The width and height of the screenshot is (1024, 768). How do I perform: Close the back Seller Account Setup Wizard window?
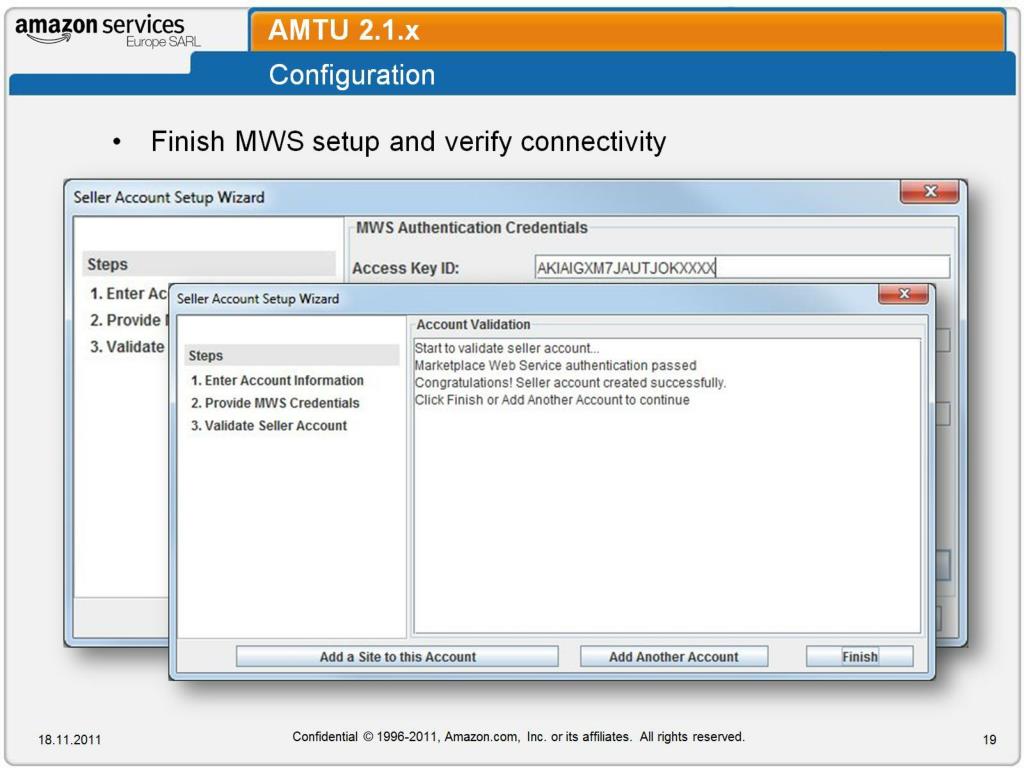[930, 191]
